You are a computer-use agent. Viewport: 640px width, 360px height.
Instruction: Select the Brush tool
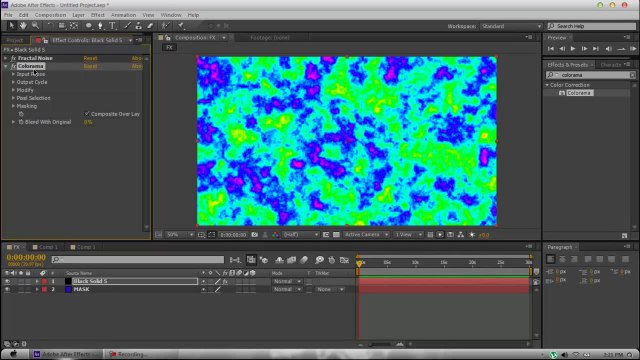click(127, 26)
